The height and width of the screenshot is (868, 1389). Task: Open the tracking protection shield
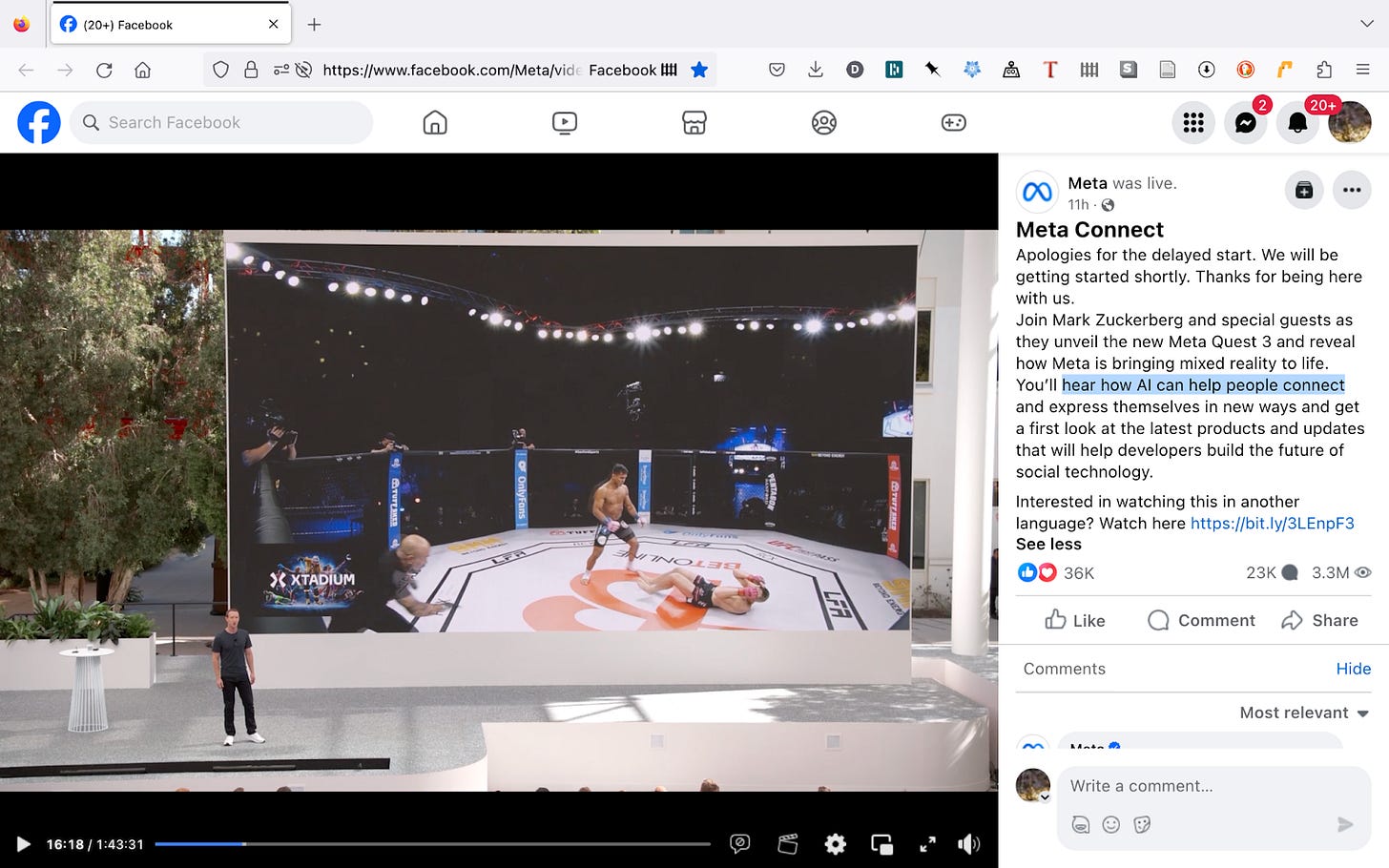220,70
